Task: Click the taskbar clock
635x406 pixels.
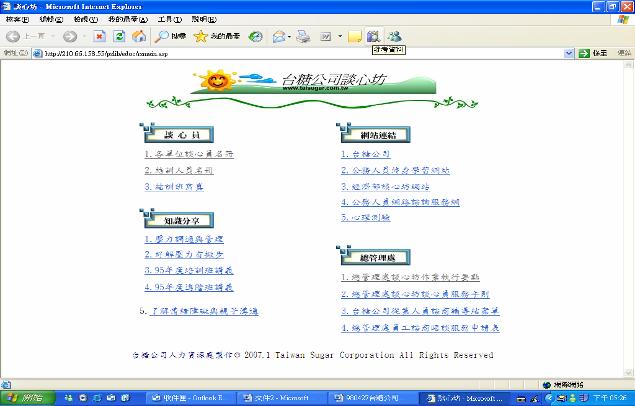Action: click(609, 398)
